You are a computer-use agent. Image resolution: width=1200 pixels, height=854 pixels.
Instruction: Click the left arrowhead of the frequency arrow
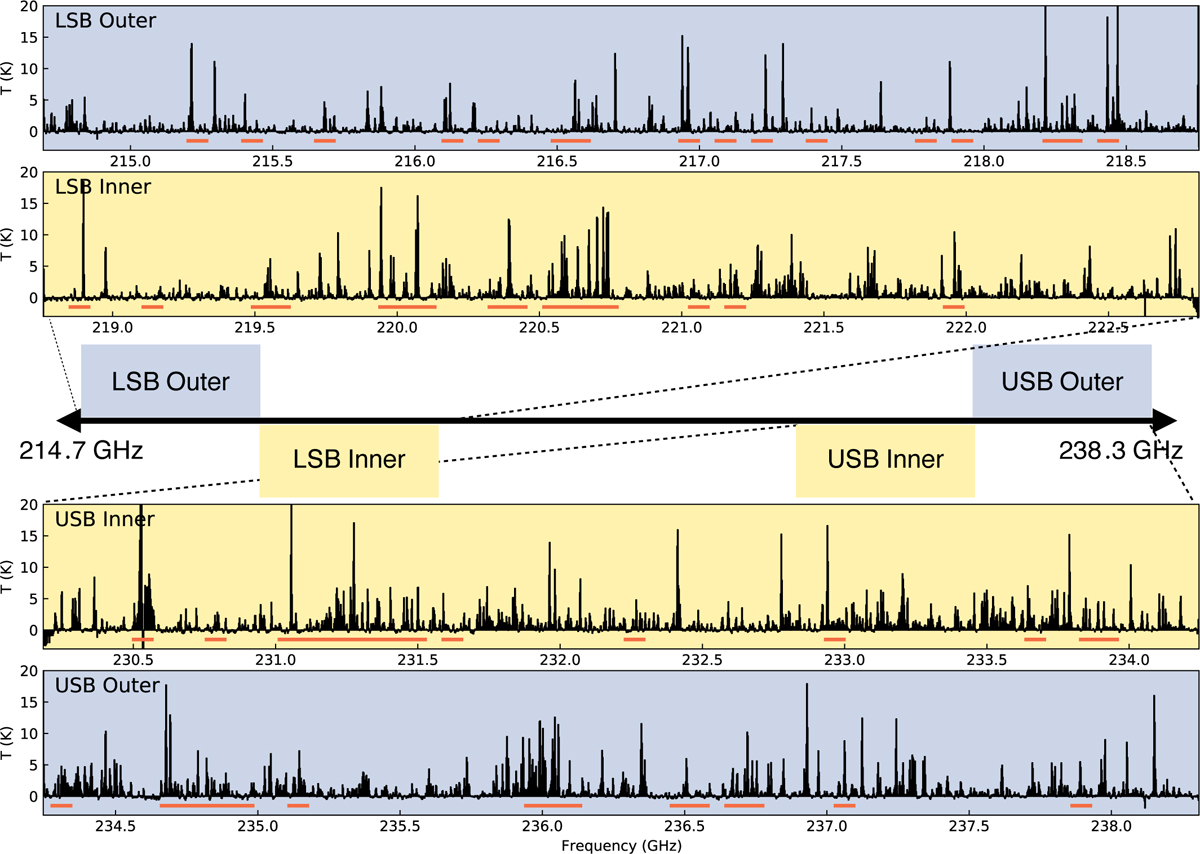point(68,420)
